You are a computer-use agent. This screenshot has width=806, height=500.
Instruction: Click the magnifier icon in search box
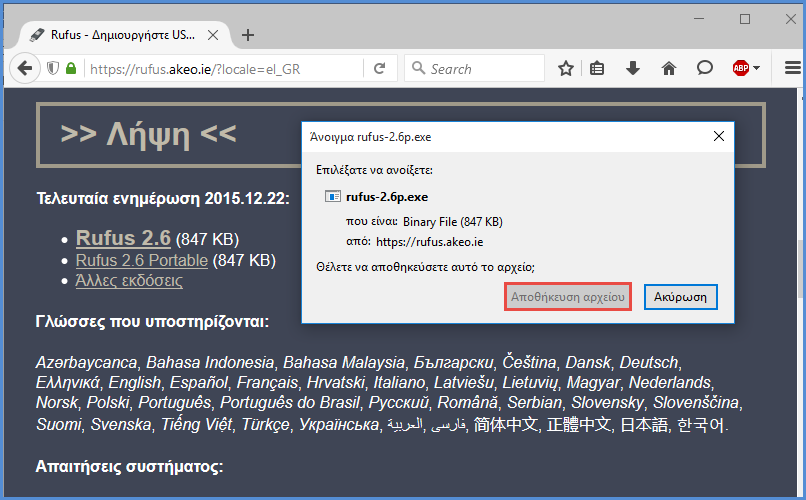coord(418,68)
